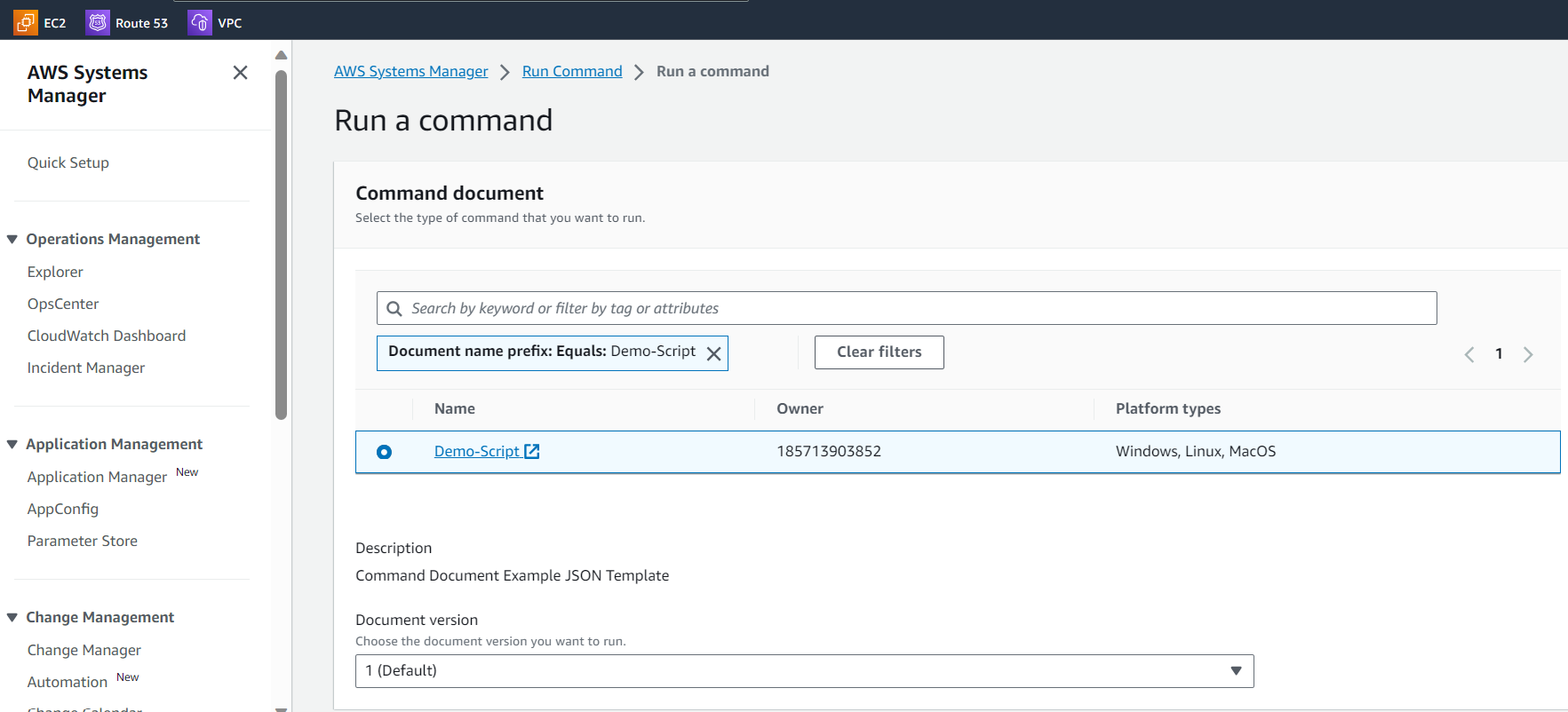
Task: Open the EC2 service shortcut icon
Action: [26, 22]
